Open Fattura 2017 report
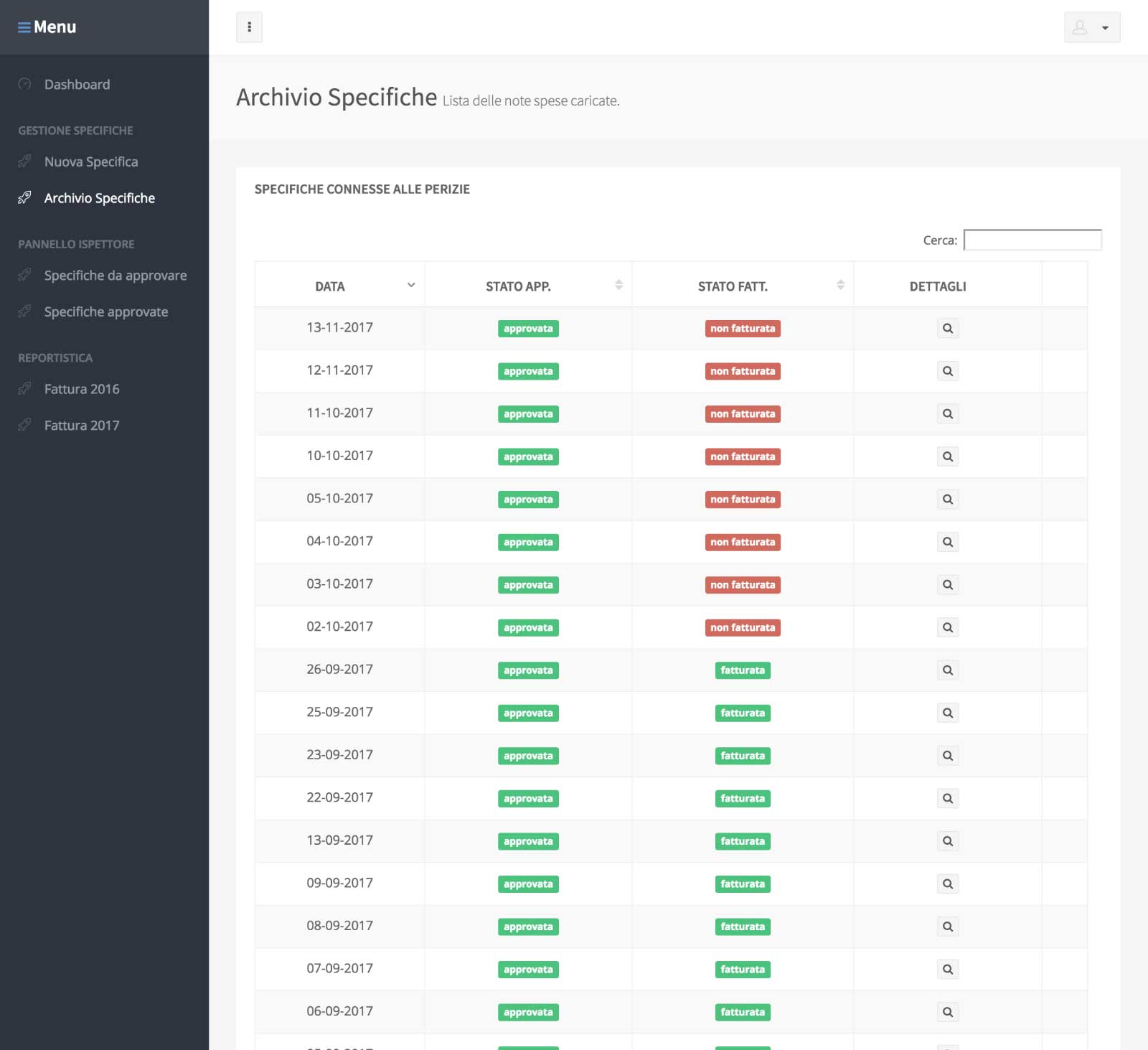The image size is (1148, 1050). [82, 426]
